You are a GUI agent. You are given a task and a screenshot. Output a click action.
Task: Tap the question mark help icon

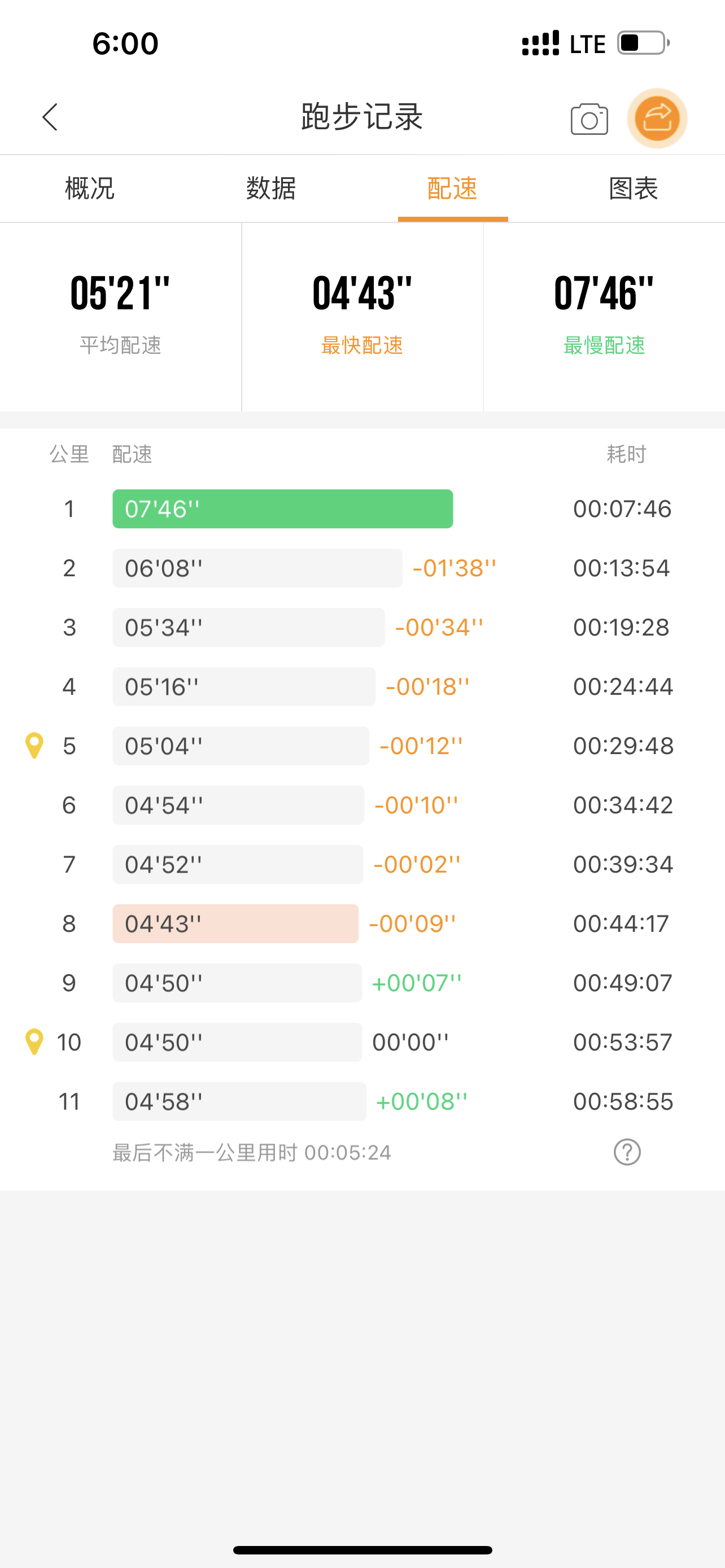tap(627, 1151)
